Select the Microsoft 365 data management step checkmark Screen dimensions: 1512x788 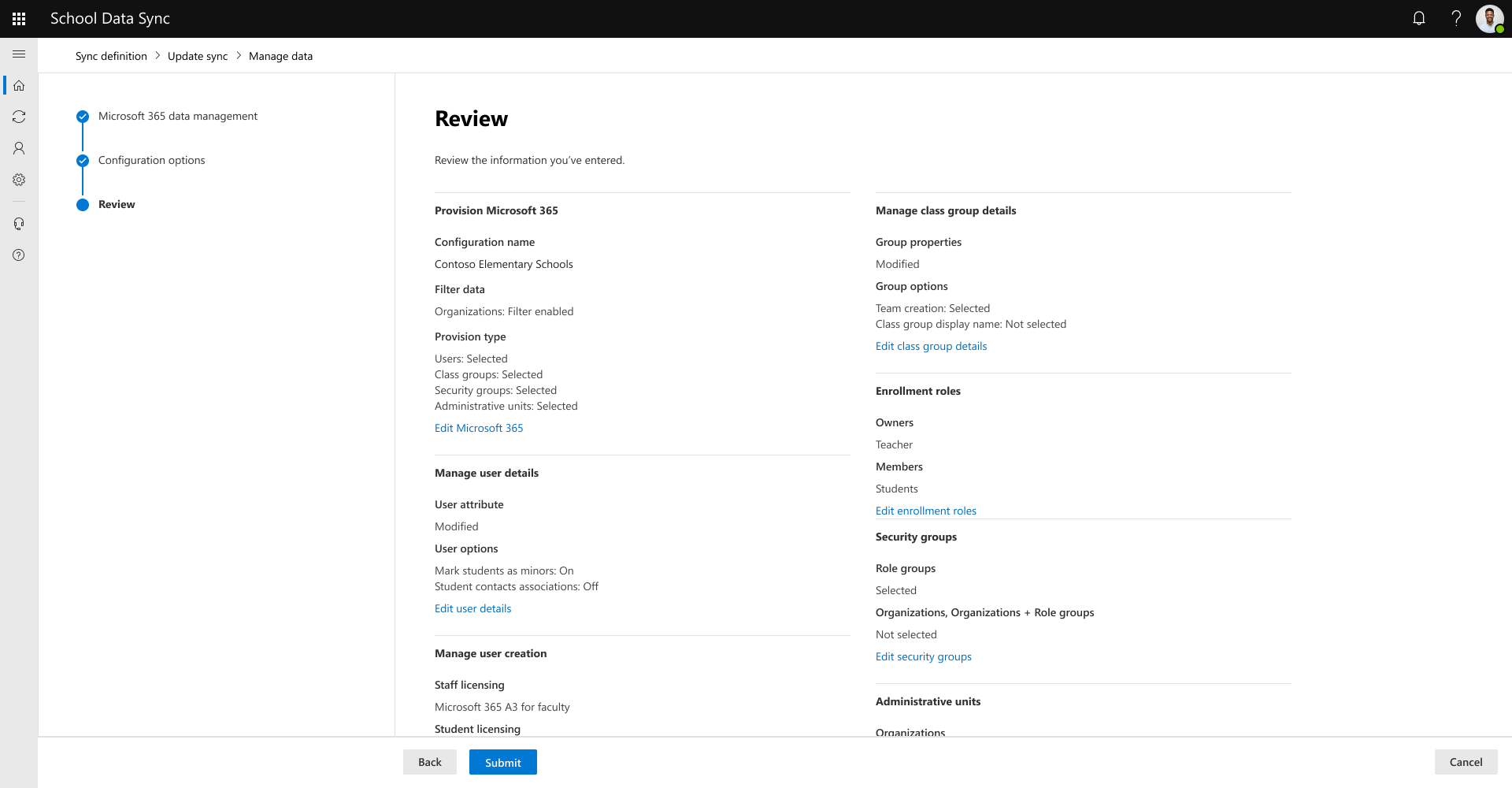[x=83, y=117]
